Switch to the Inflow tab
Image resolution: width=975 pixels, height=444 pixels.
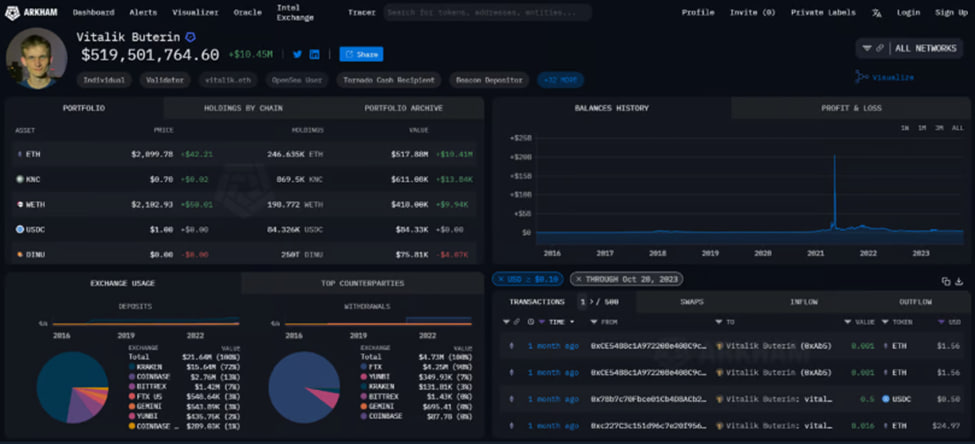(803, 302)
